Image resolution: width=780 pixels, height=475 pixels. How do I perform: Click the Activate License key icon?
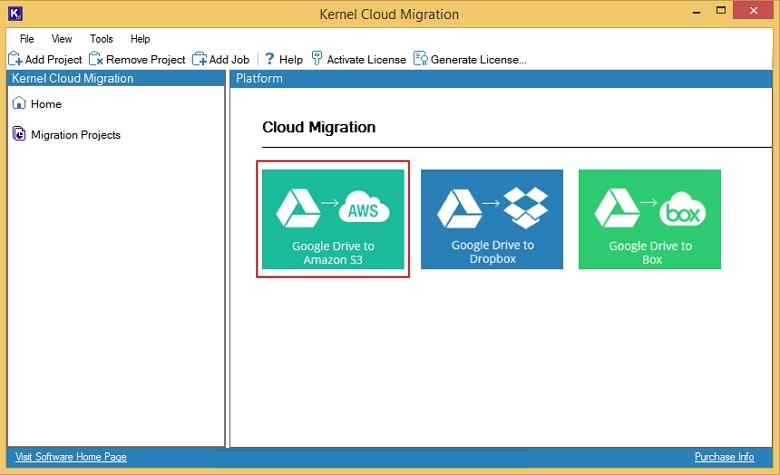click(317, 59)
